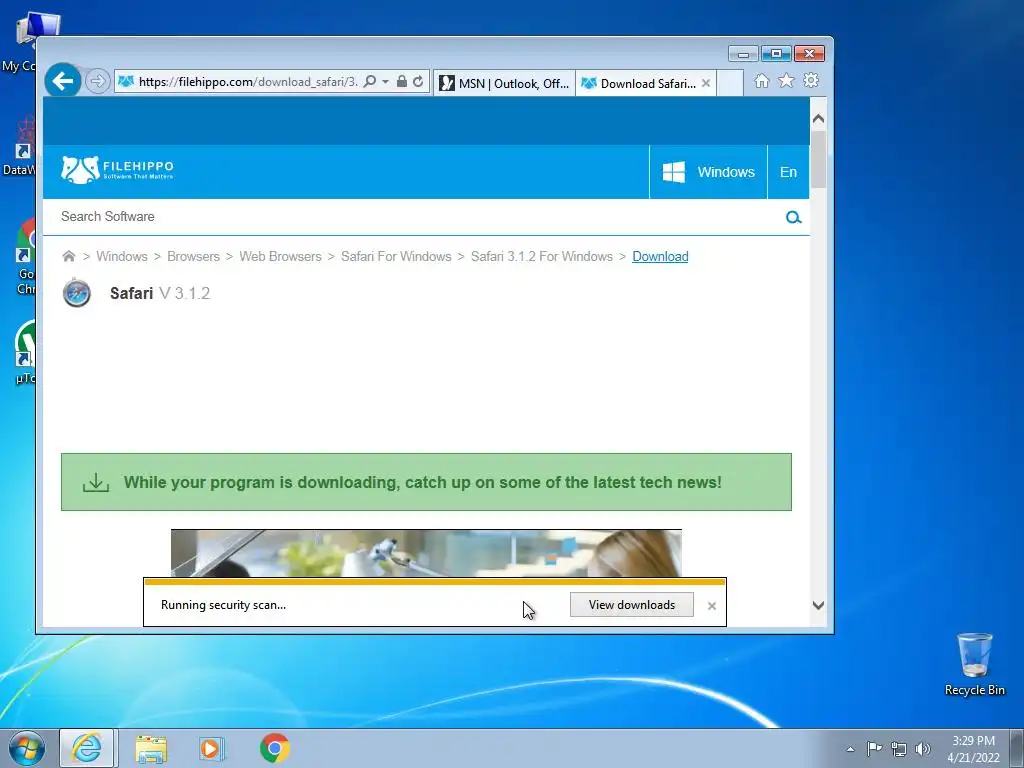Open the Web Browsers breadcrumb link
The image size is (1024, 768).
pyautogui.click(x=280, y=256)
